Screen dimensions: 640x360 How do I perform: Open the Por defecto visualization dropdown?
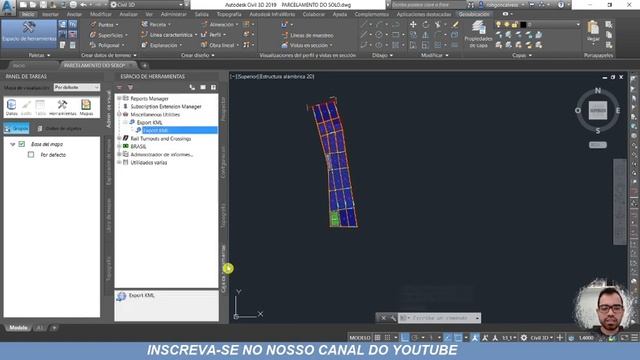coord(77,87)
